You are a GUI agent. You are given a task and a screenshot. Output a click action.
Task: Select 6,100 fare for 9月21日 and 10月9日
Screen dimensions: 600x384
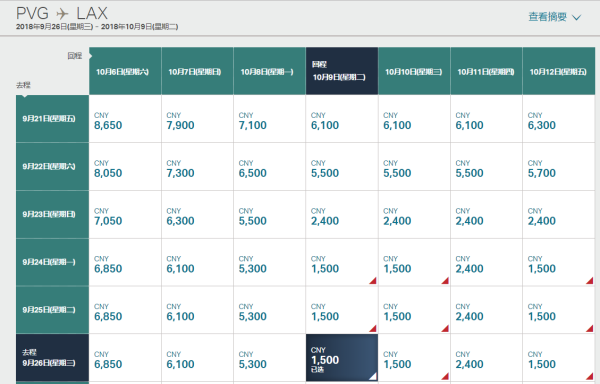[342, 119]
